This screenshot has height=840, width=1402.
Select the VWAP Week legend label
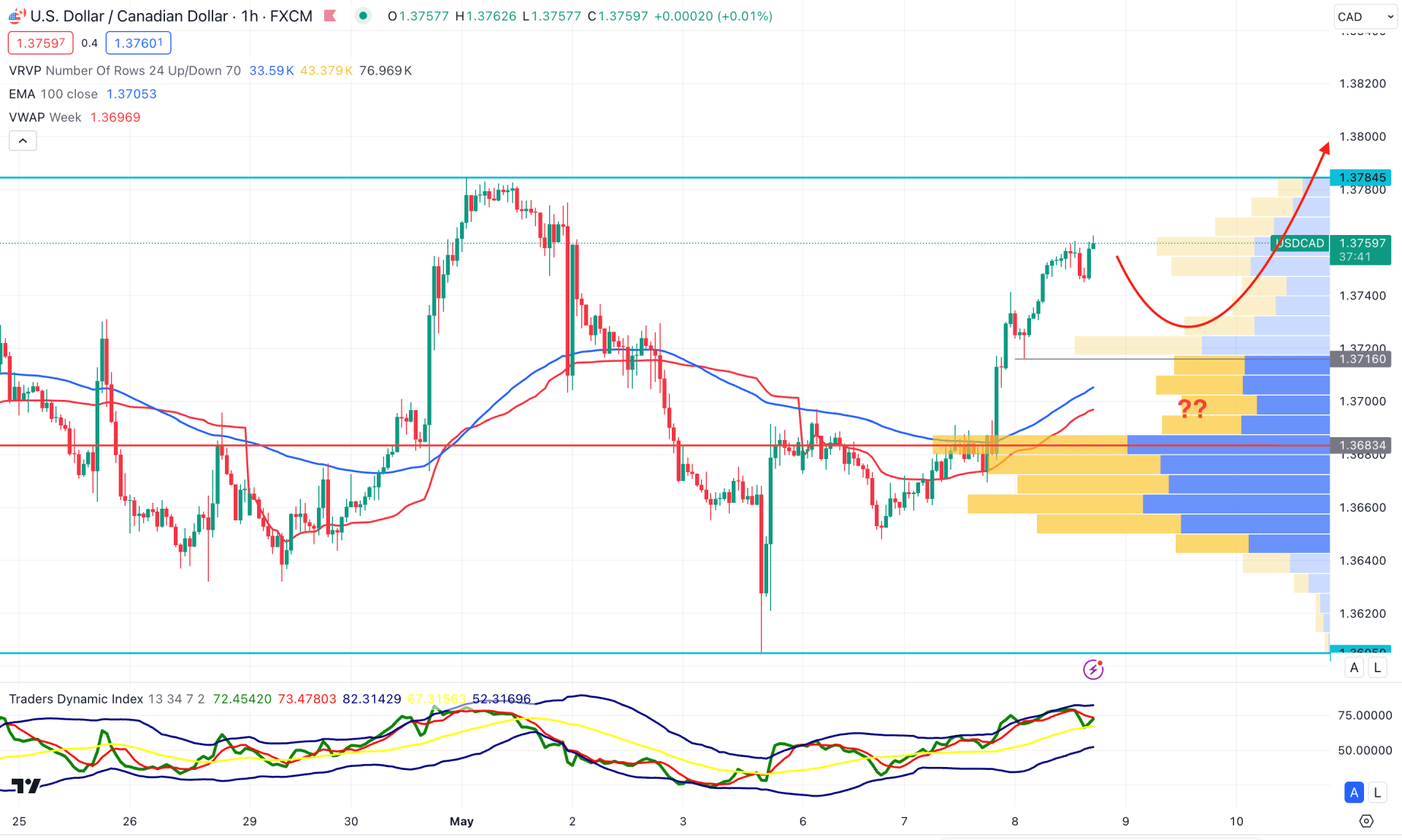[45, 117]
